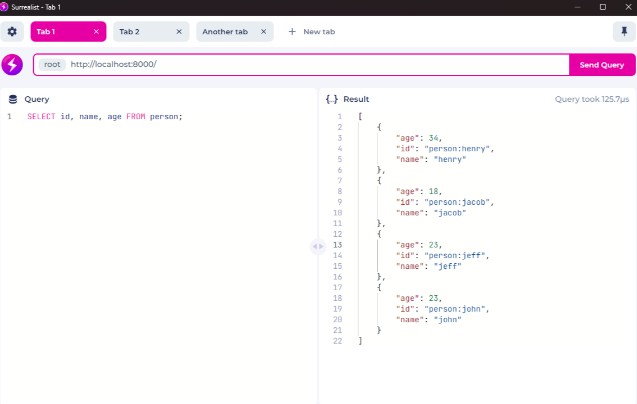Click the braces icon beside Result

[331, 99]
